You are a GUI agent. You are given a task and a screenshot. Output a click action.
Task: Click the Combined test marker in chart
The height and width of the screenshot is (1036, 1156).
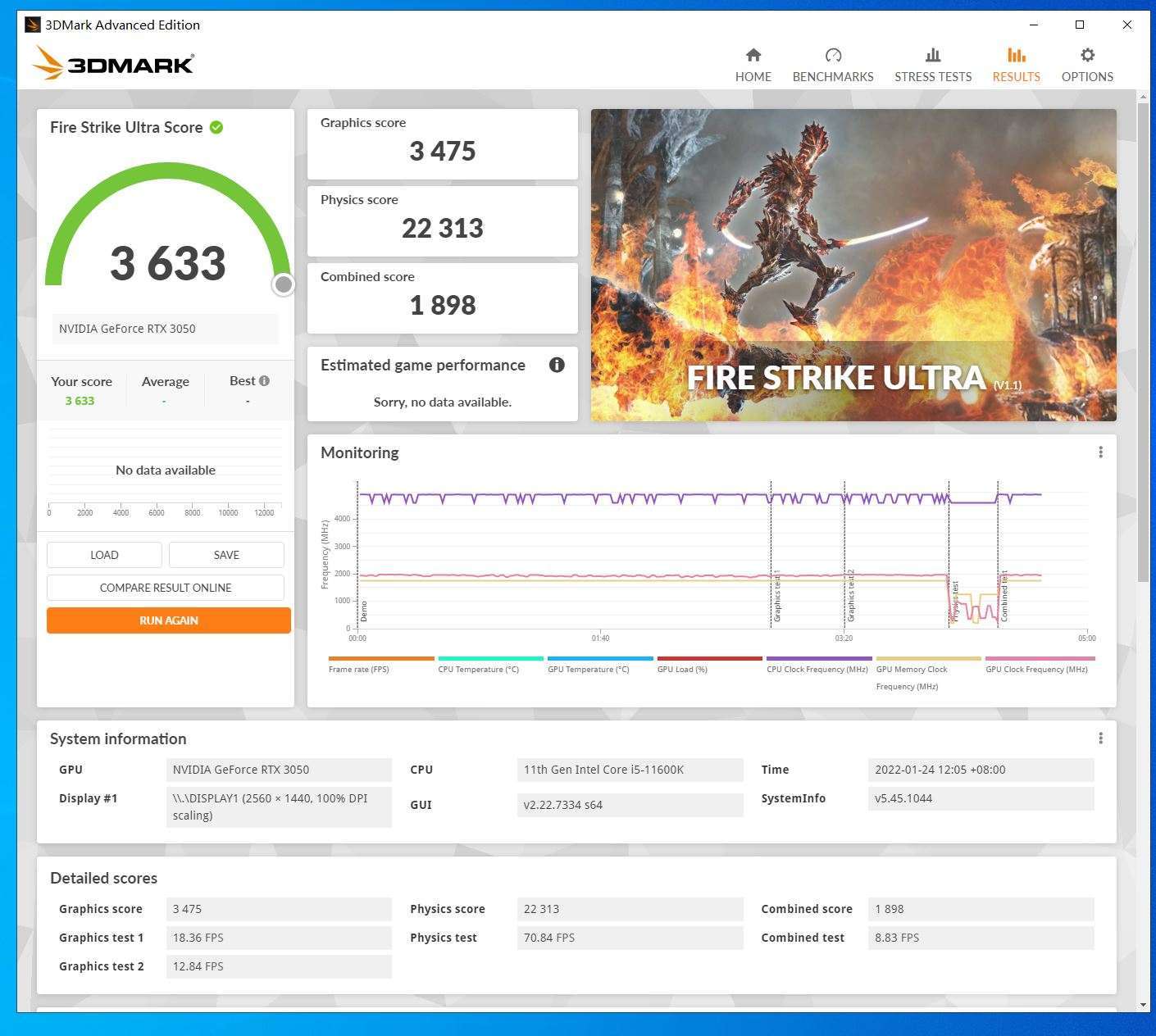[1004, 597]
